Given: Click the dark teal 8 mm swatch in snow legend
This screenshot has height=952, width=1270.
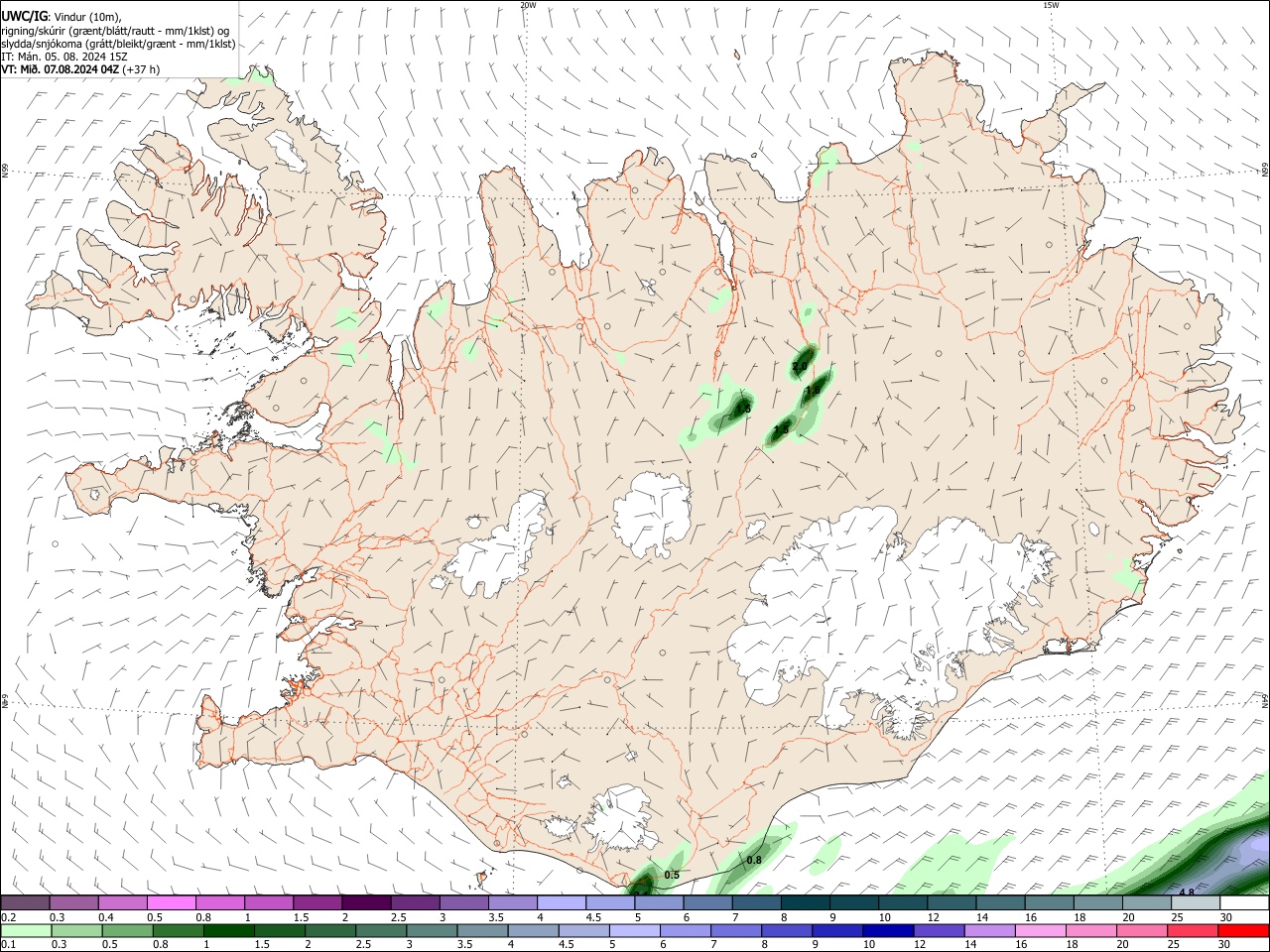Looking at the screenshot, I should tap(806, 903).
